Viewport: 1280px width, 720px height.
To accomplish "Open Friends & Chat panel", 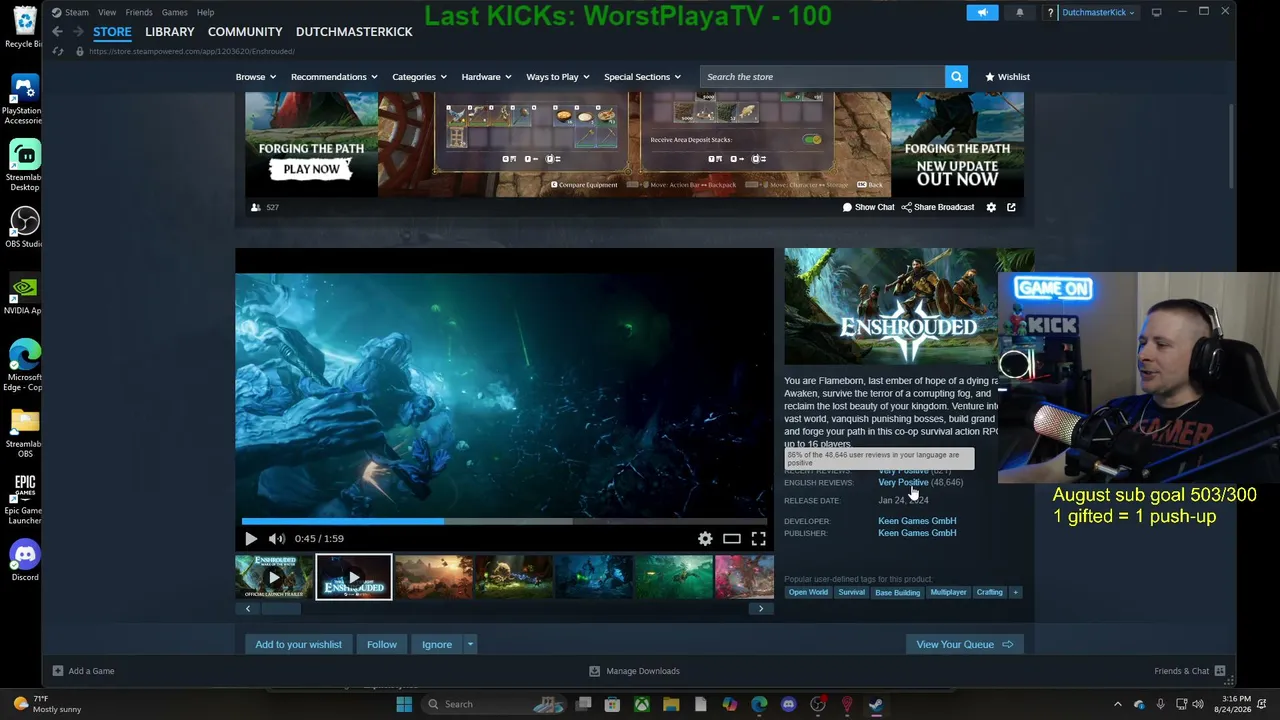I will pyautogui.click(x=1190, y=671).
